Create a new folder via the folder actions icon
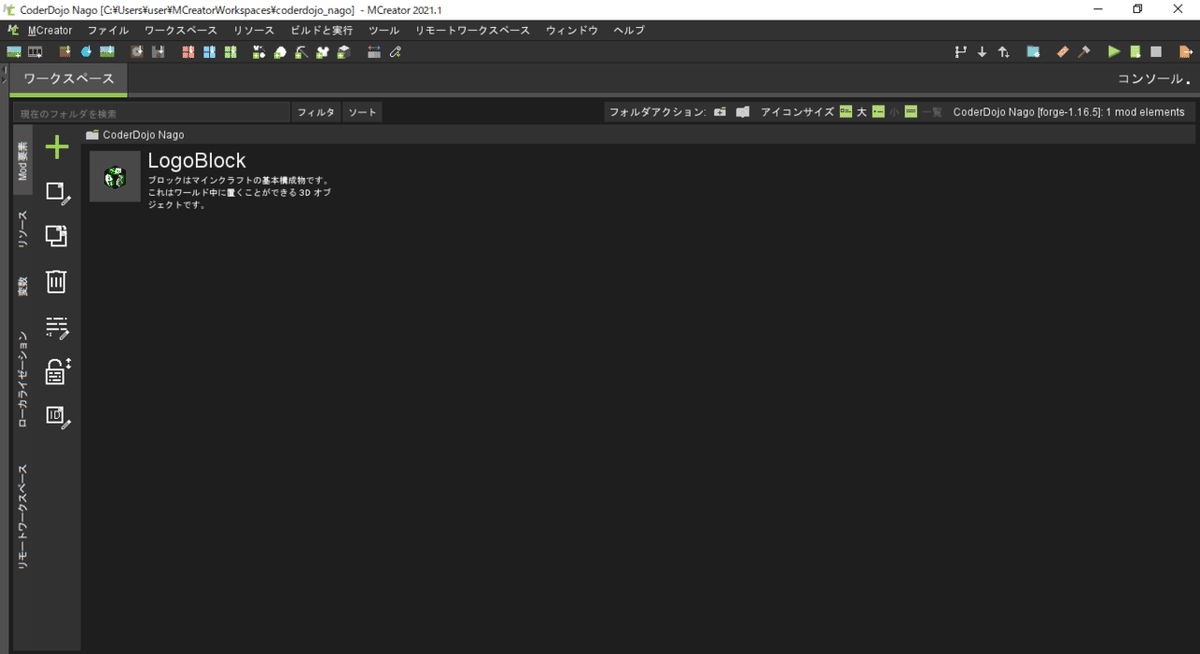 click(720, 112)
